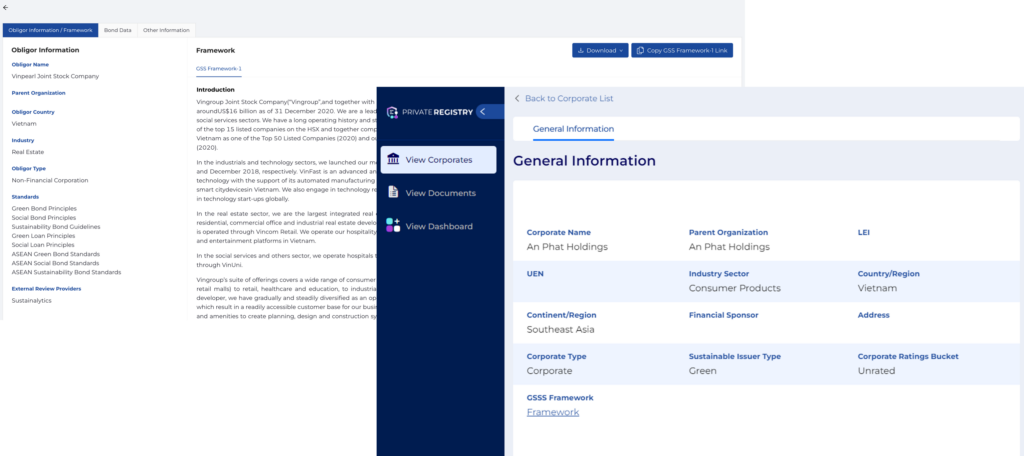Viewport: 1024px width, 456px height.
Task: Click Green Bond Principles standard
Action: click(x=44, y=208)
